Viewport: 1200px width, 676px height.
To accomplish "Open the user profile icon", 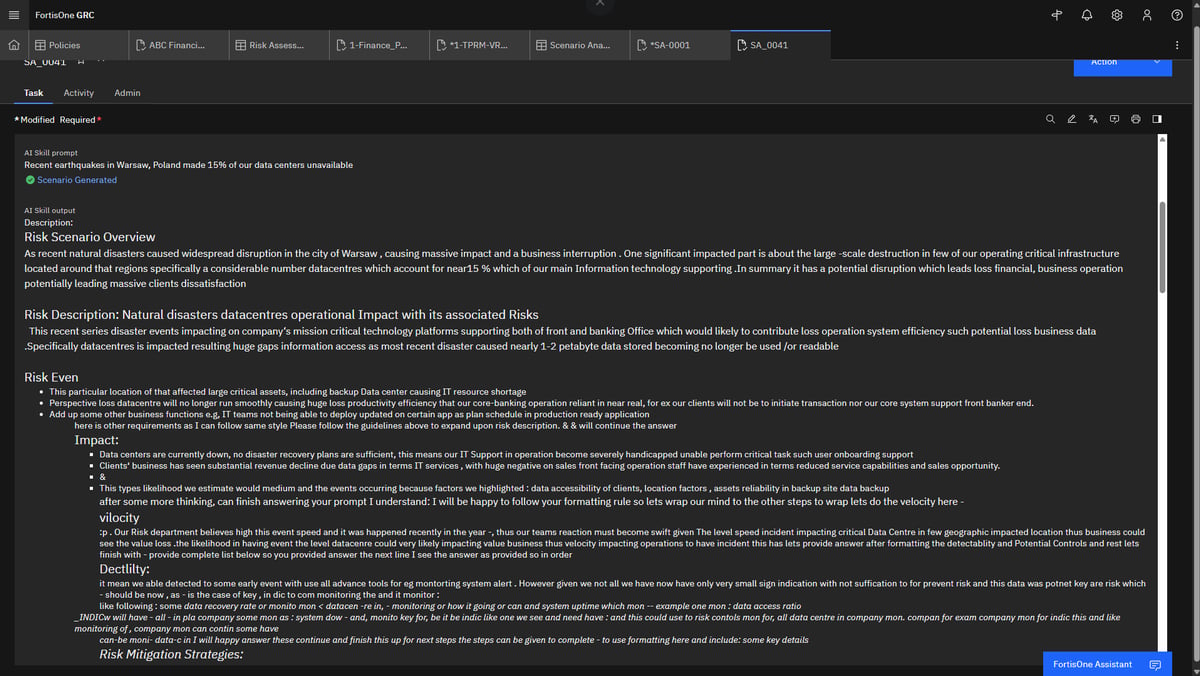I will (x=1147, y=16).
